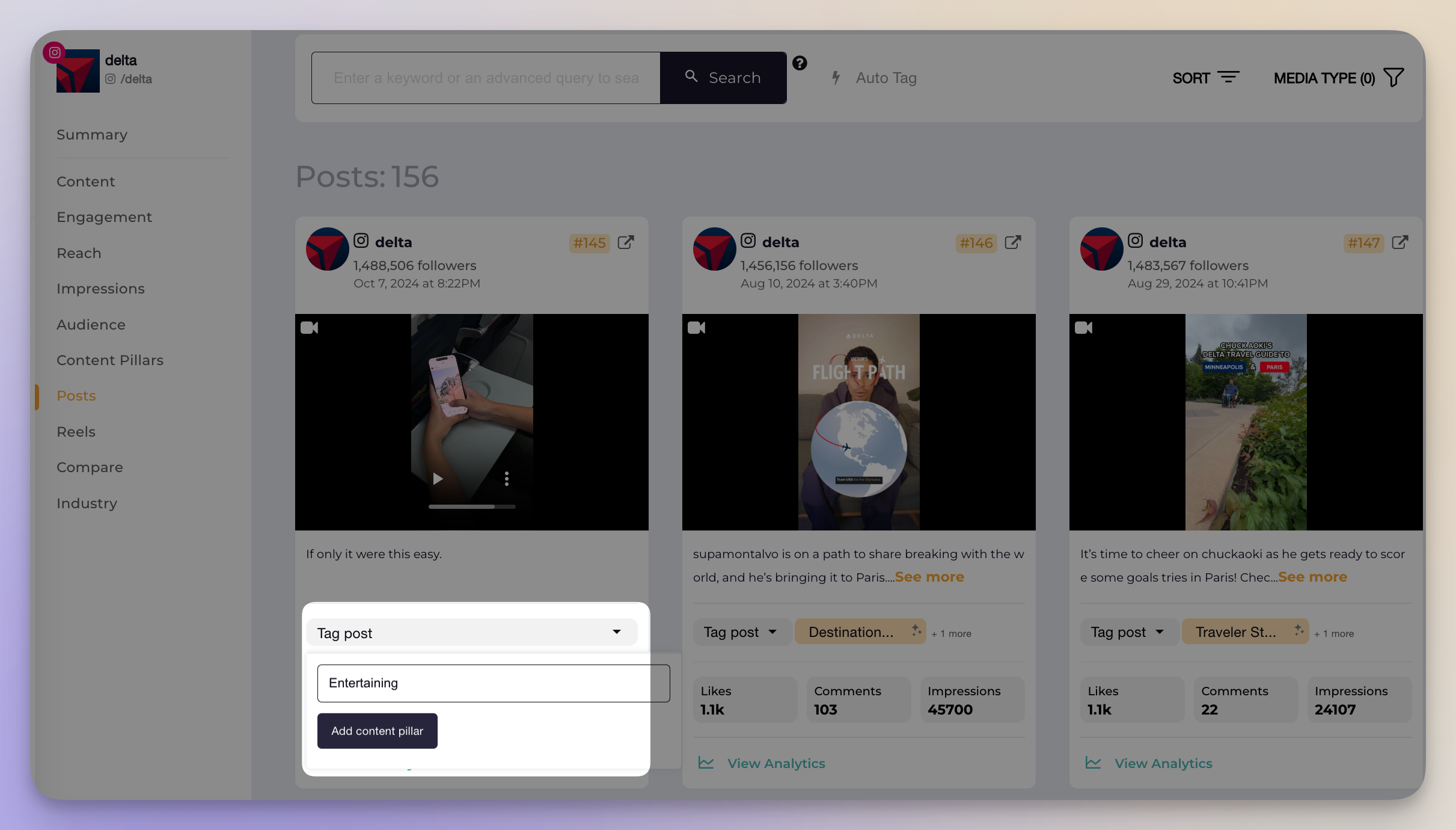
Task: Open View Analytics for post #147
Action: [1149, 763]
